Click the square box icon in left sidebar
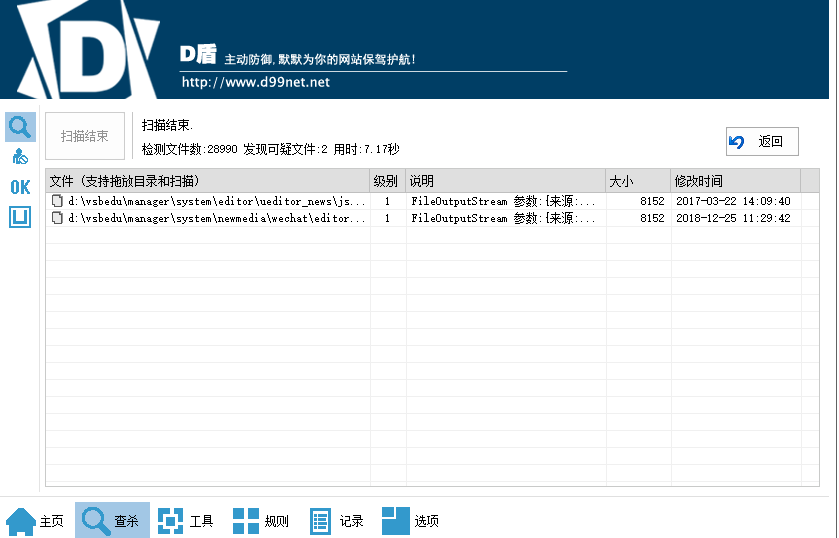Screen dimensions: 839x538 [20, 217]
